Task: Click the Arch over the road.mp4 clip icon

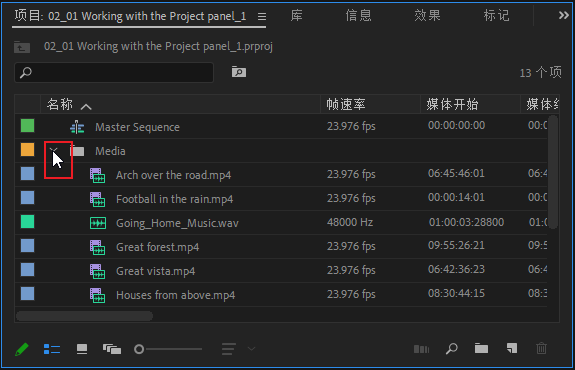Action: pos(98,175)
